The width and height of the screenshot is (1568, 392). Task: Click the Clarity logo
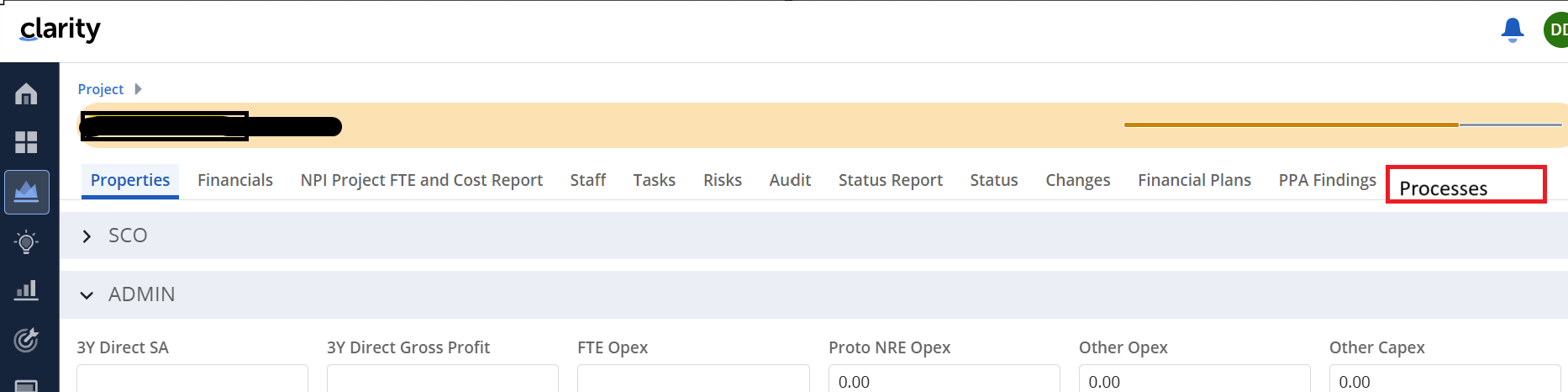pyautogui.click(x=60, y=29)
